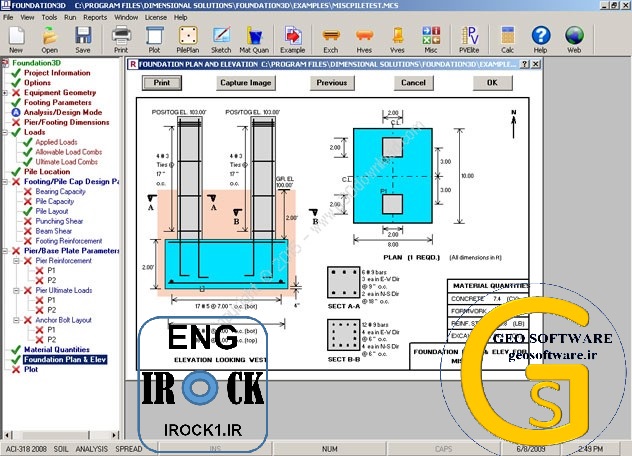The image size is (632, 456).
Task: Select Pile Capacity tree item
Action: 55,201
